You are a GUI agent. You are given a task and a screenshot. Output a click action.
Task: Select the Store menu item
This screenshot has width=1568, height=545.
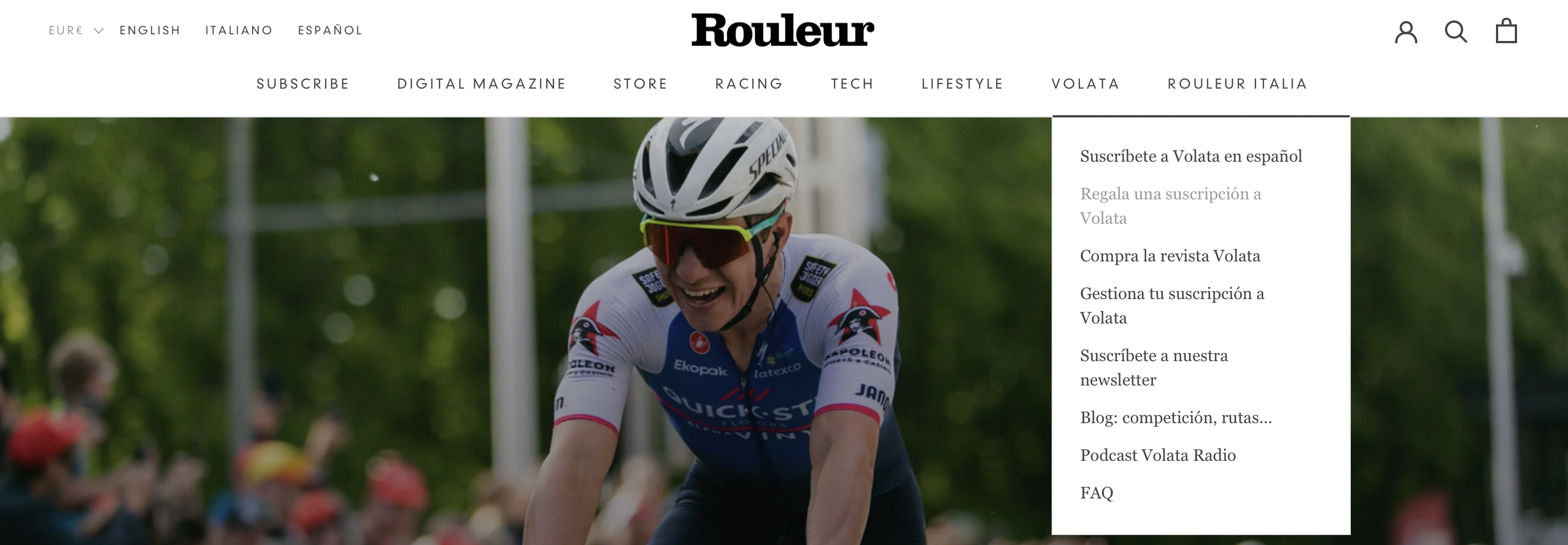pos(640,84)
